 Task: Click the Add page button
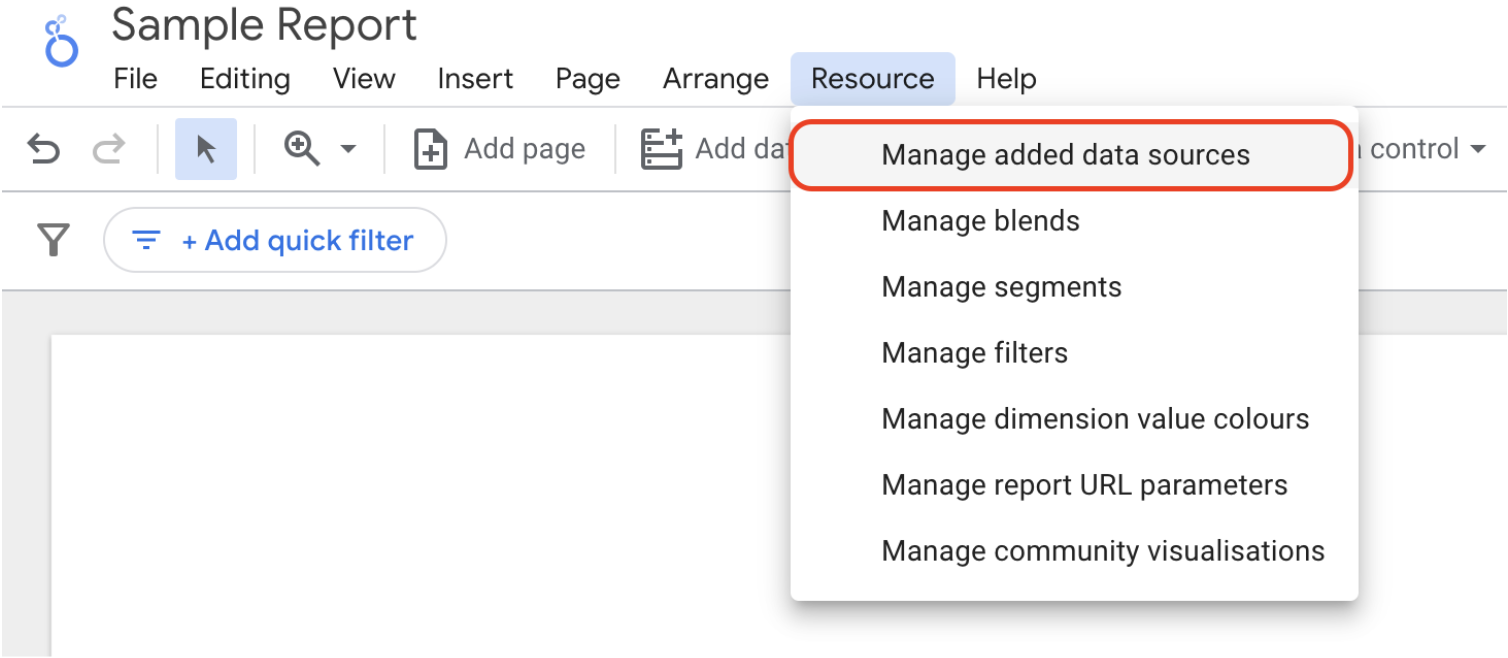(x=499, y=149)
